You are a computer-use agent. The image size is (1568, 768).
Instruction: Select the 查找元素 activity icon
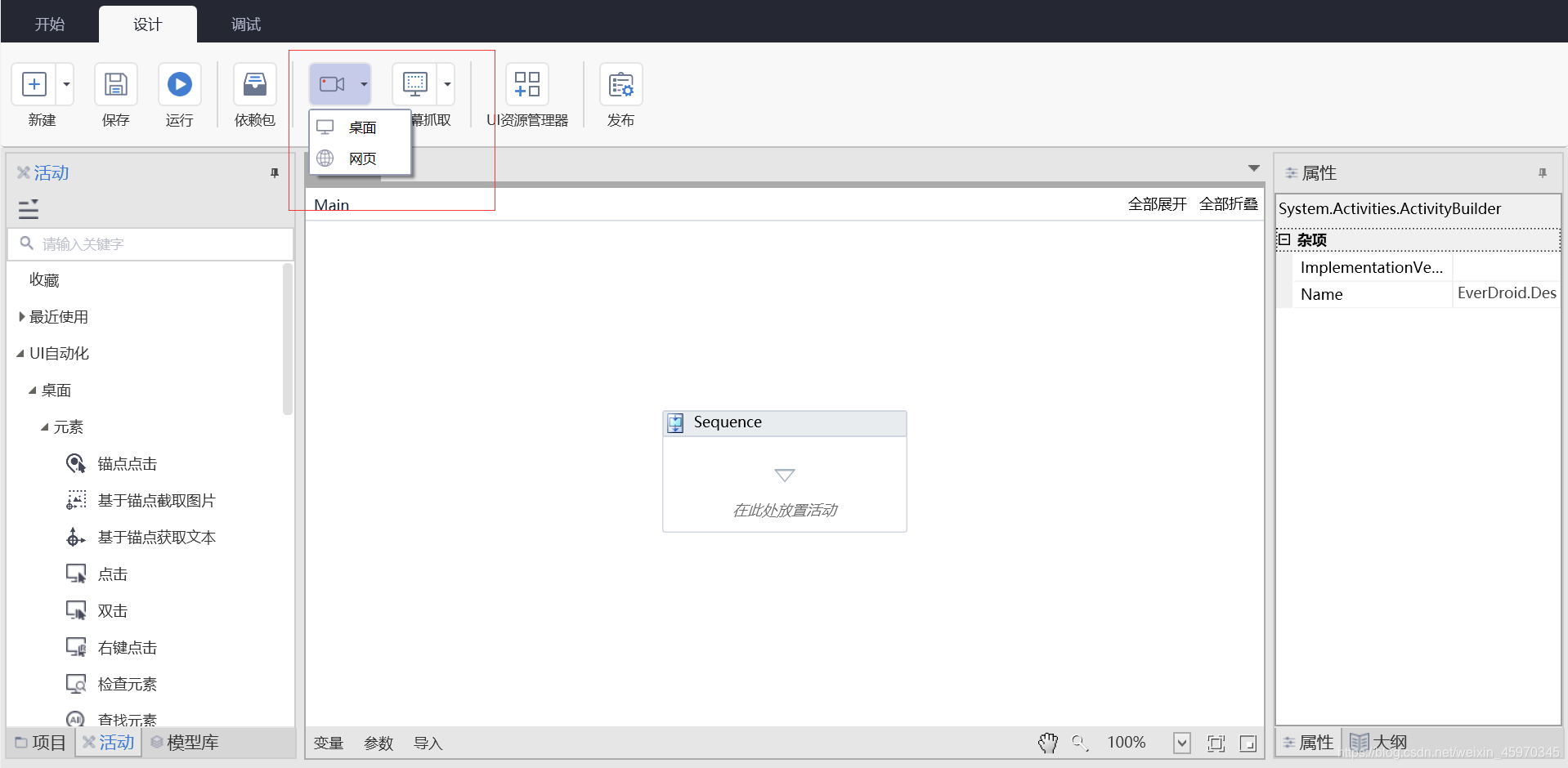pos(76,719)
